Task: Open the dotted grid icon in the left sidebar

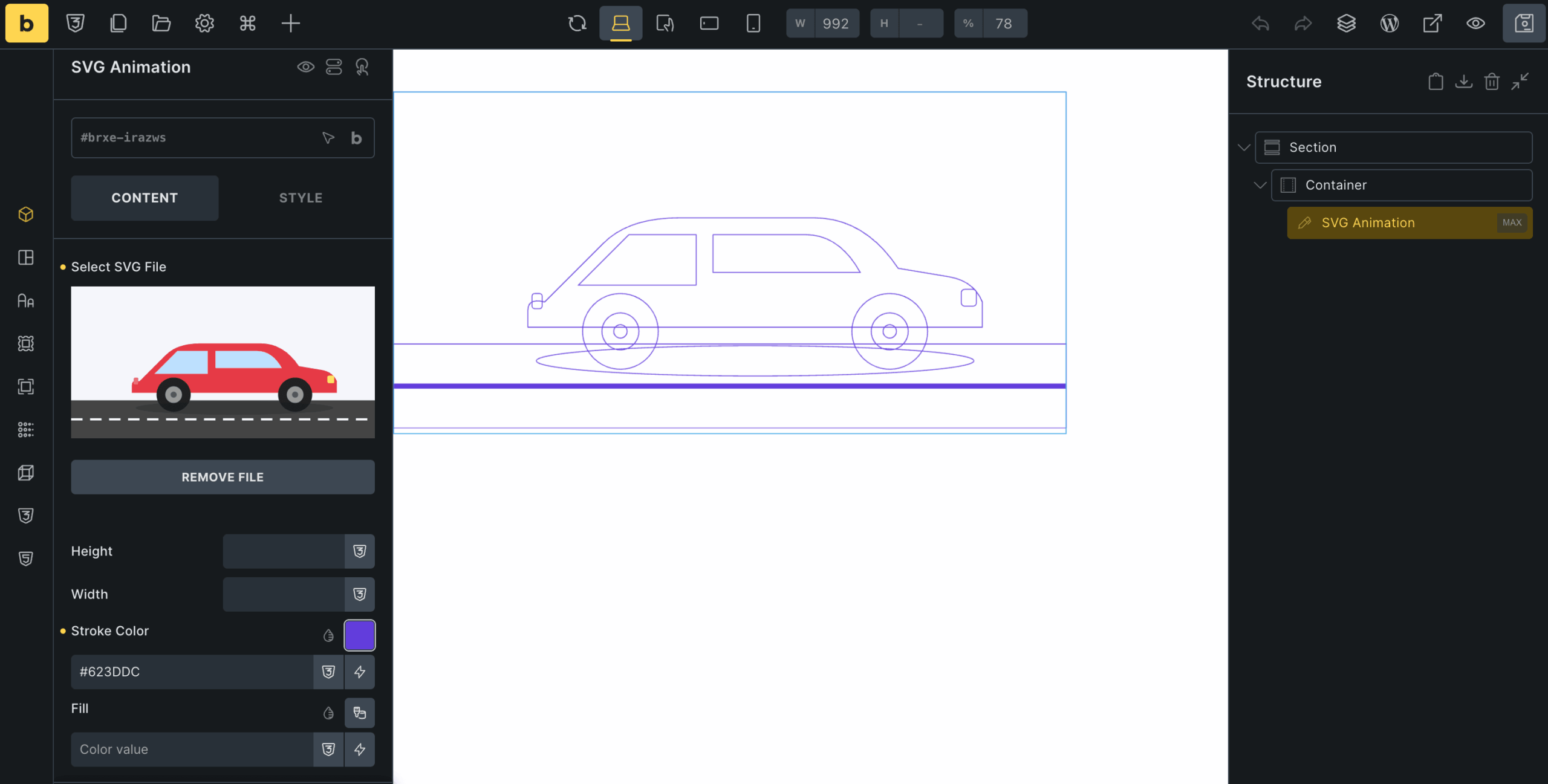Action: point(26,429)
